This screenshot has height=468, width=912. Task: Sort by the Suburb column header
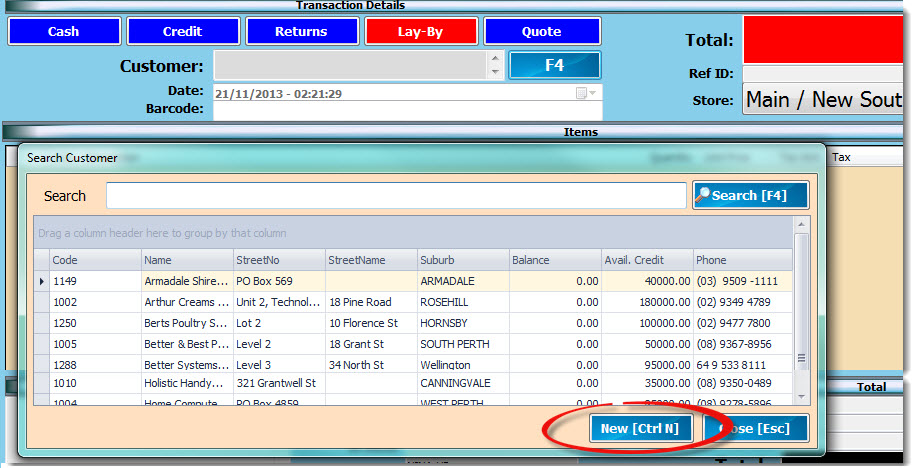[463, 260]
